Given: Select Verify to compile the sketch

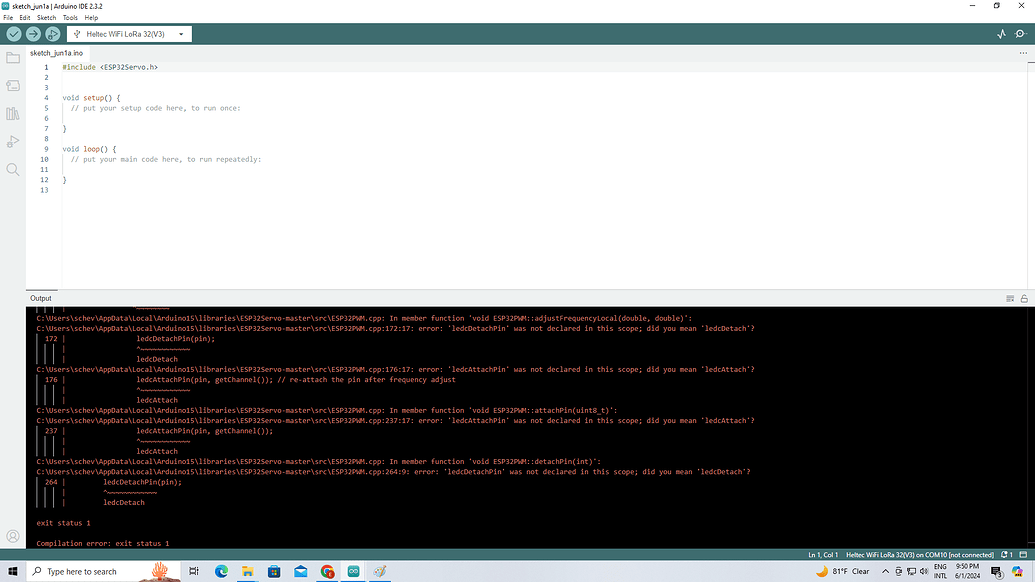Looking at the screenshot, I should pyautogui.click(x=13, y=33).
